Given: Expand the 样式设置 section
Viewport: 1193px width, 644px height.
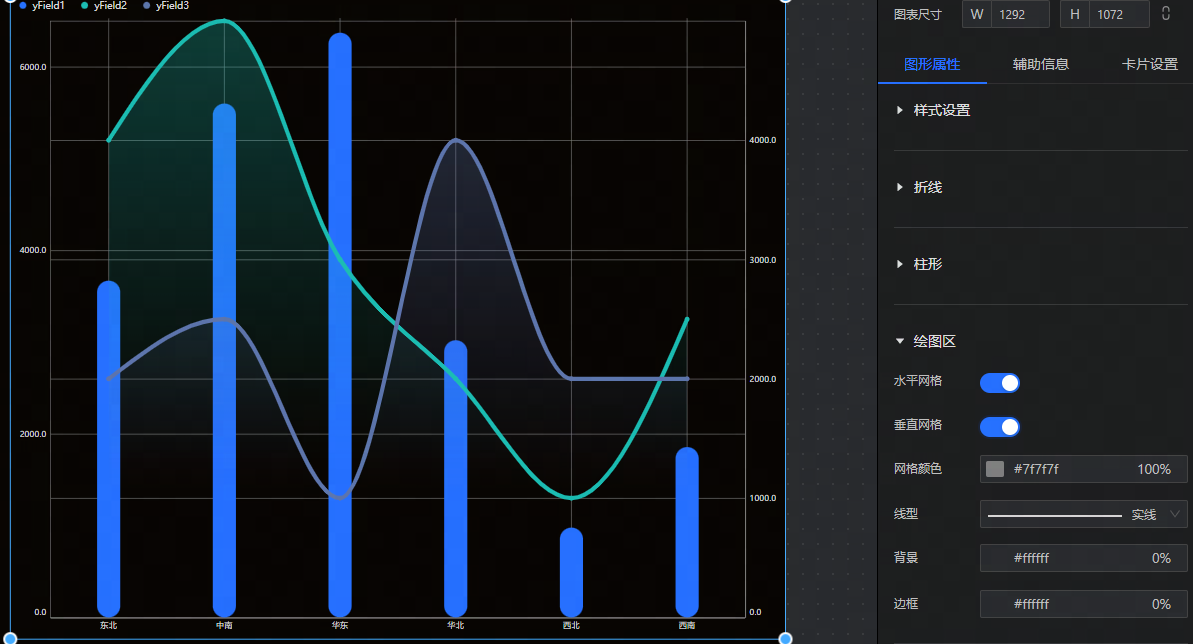Looking at the screenshot, I should click(x=941, y=110).
